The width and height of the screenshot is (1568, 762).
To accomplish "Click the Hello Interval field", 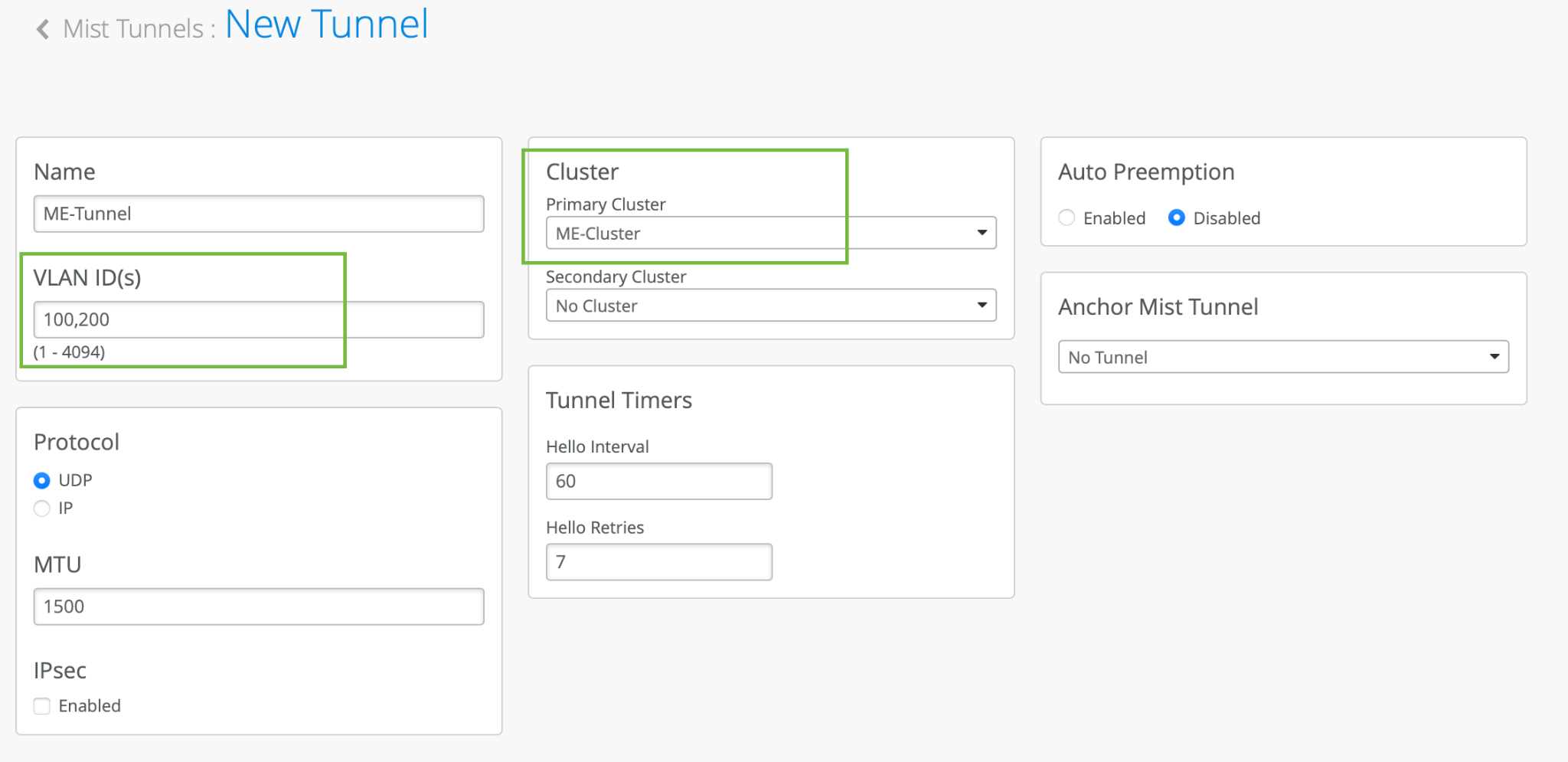I will (x=658, y=481).
